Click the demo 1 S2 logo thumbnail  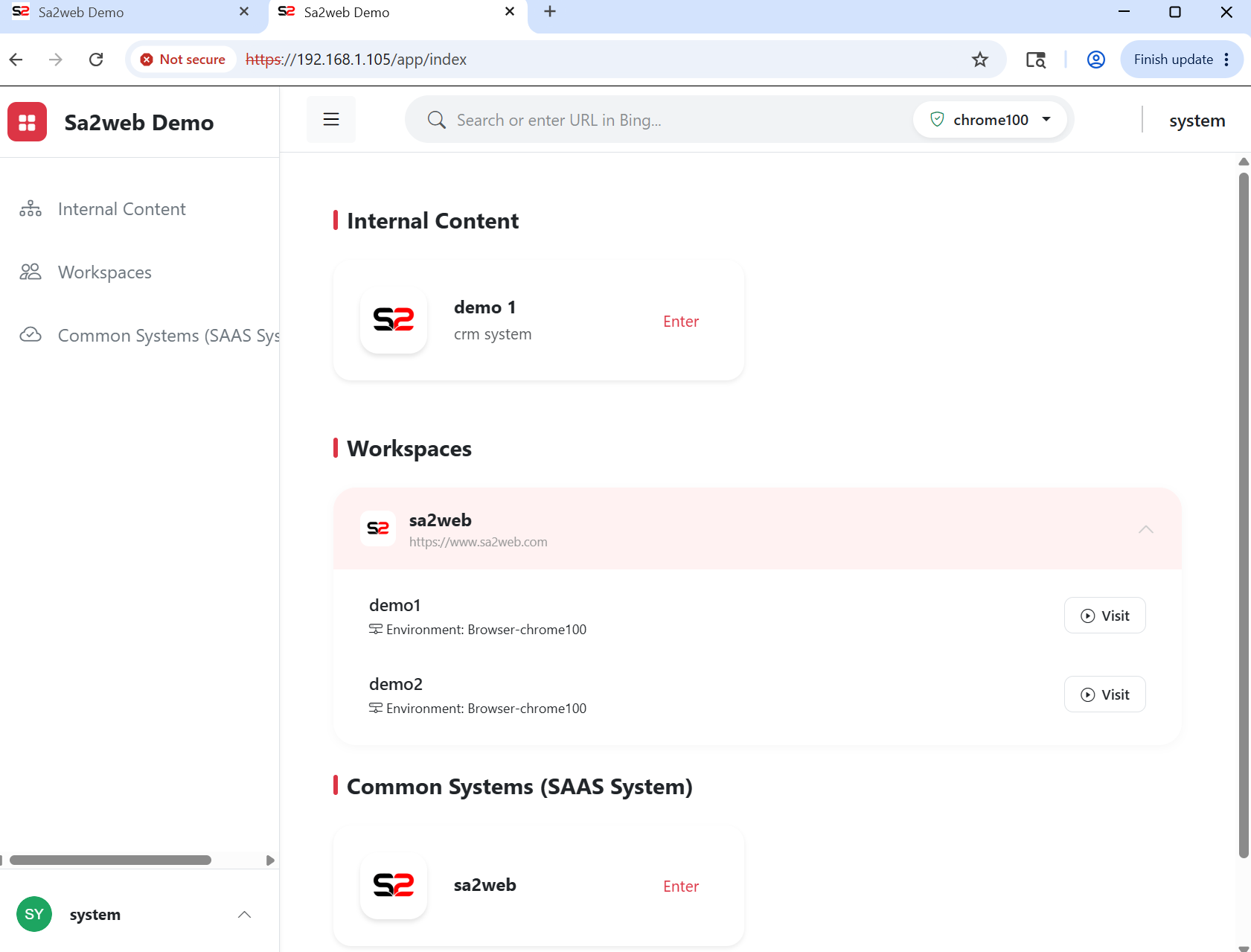(394, 320)
